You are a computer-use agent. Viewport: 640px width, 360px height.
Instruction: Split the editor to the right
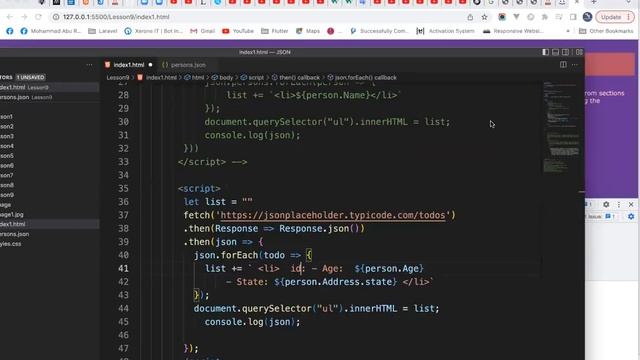coord(563,64)
